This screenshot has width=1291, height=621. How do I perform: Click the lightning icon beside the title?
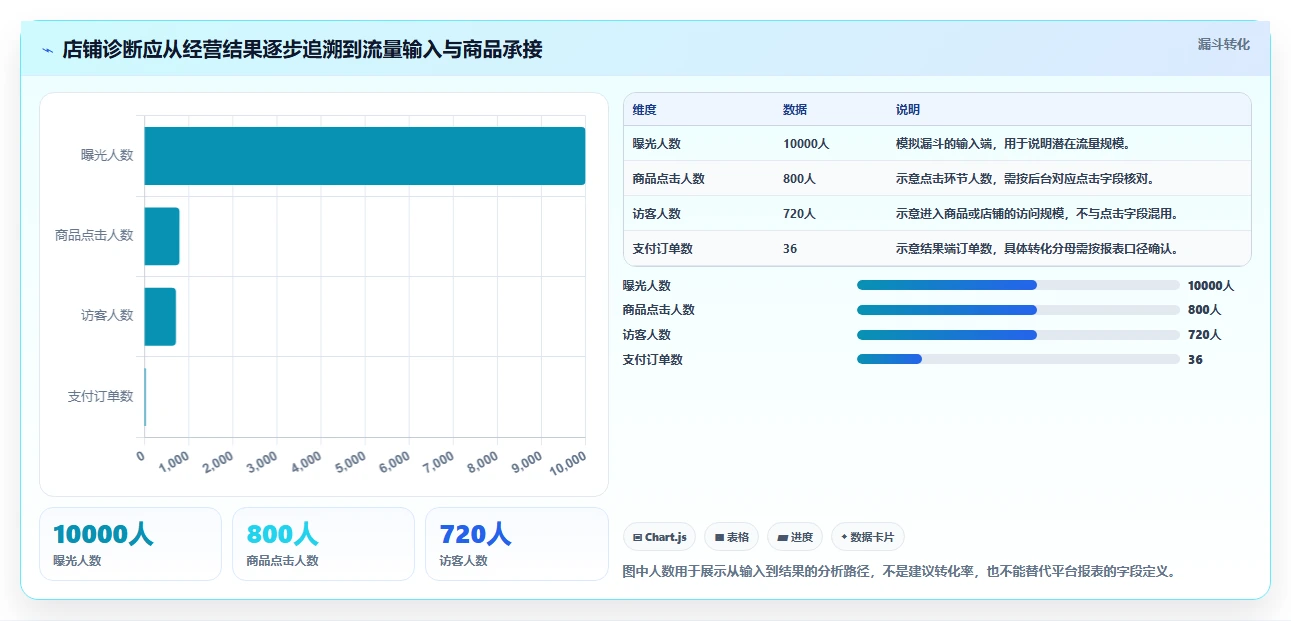click(x=48, y=49)
